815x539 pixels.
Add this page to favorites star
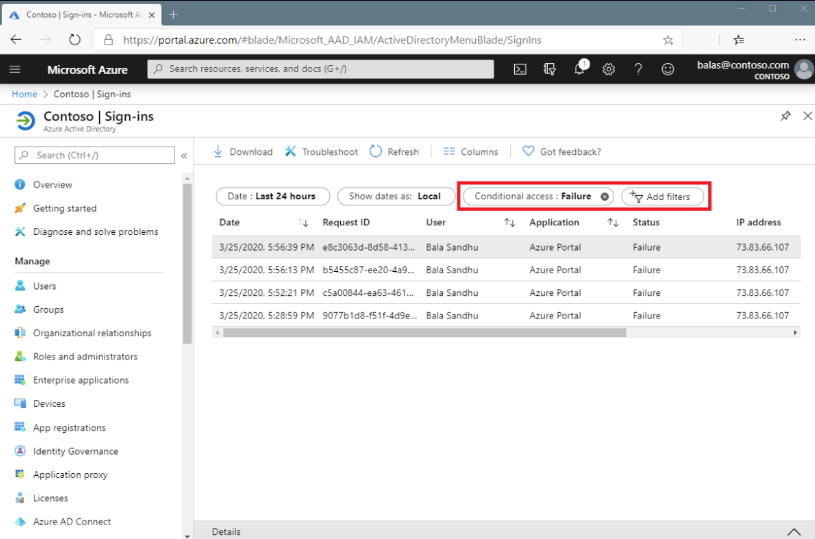pos(668,40)
